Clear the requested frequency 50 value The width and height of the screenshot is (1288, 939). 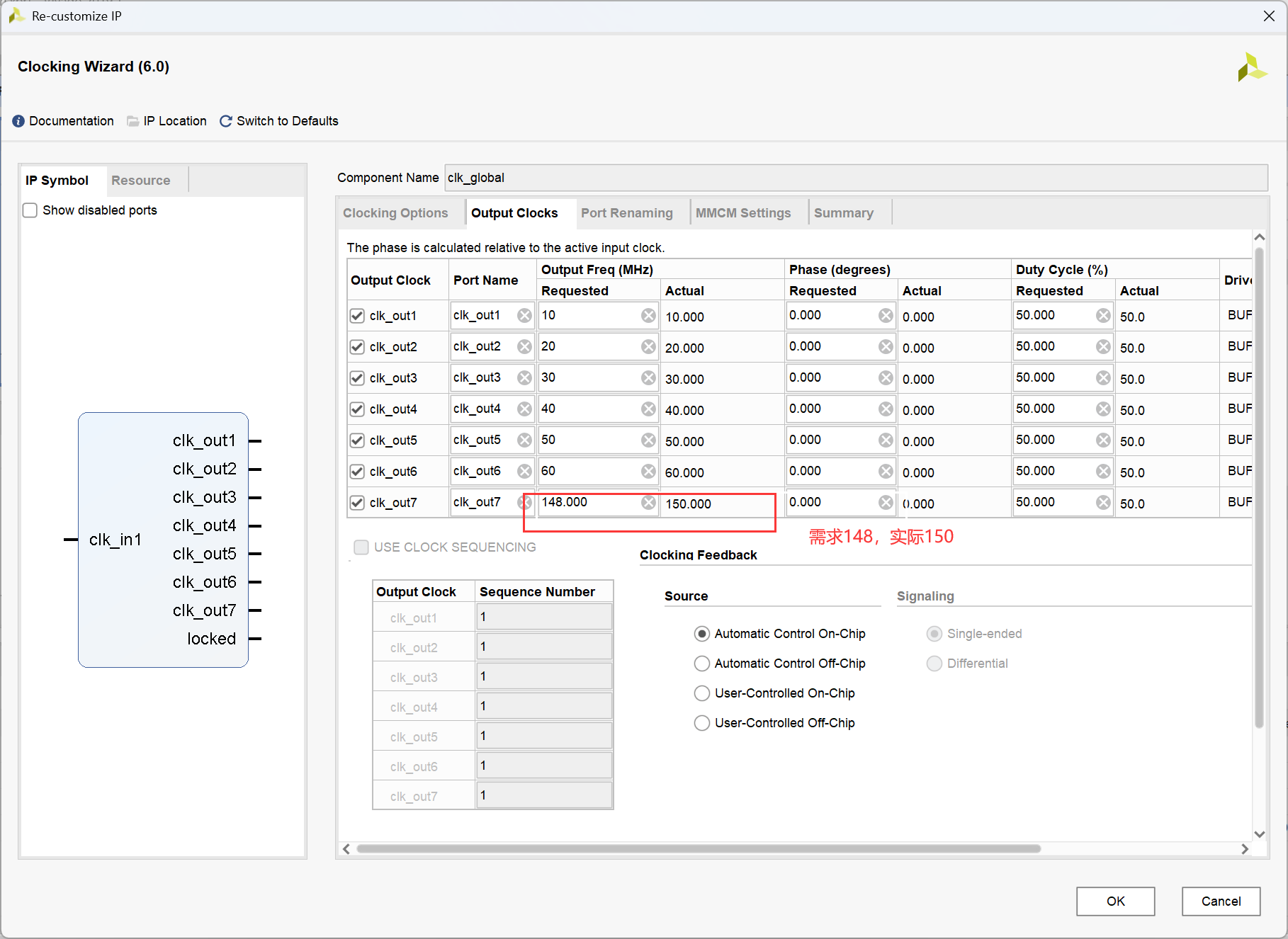coord(648,440)
